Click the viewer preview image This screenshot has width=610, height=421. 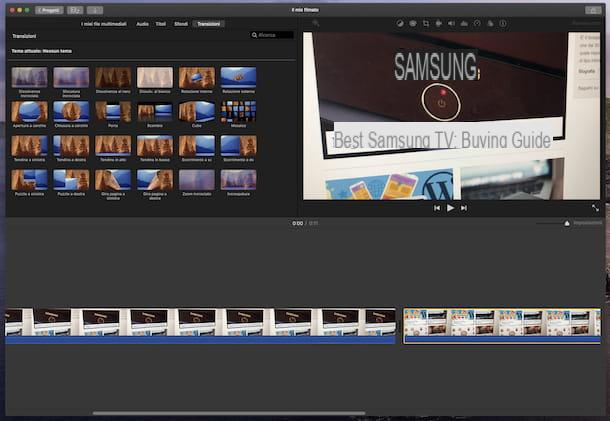click(451, 116)
